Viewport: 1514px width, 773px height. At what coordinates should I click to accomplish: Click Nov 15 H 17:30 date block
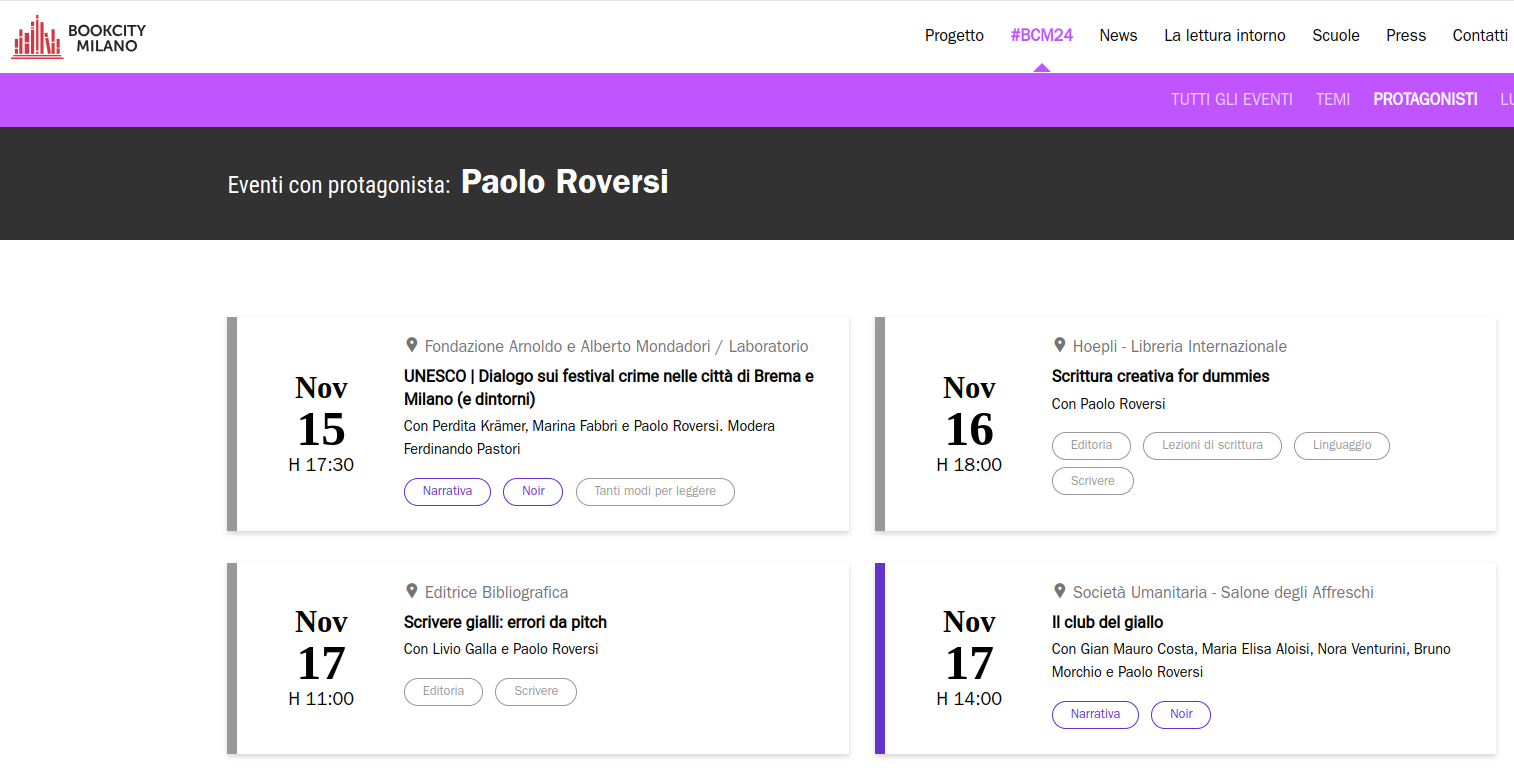coord(321,423)
